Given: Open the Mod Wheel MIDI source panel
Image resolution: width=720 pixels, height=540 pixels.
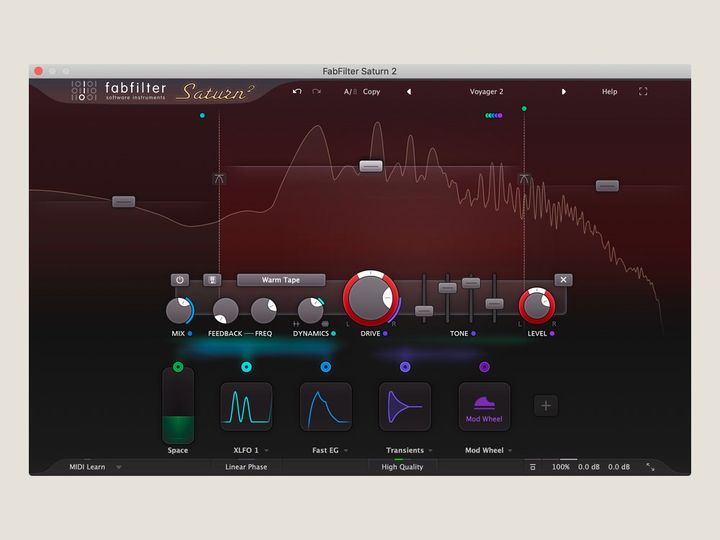Looking at the screenshot, I should click(484, 406).
